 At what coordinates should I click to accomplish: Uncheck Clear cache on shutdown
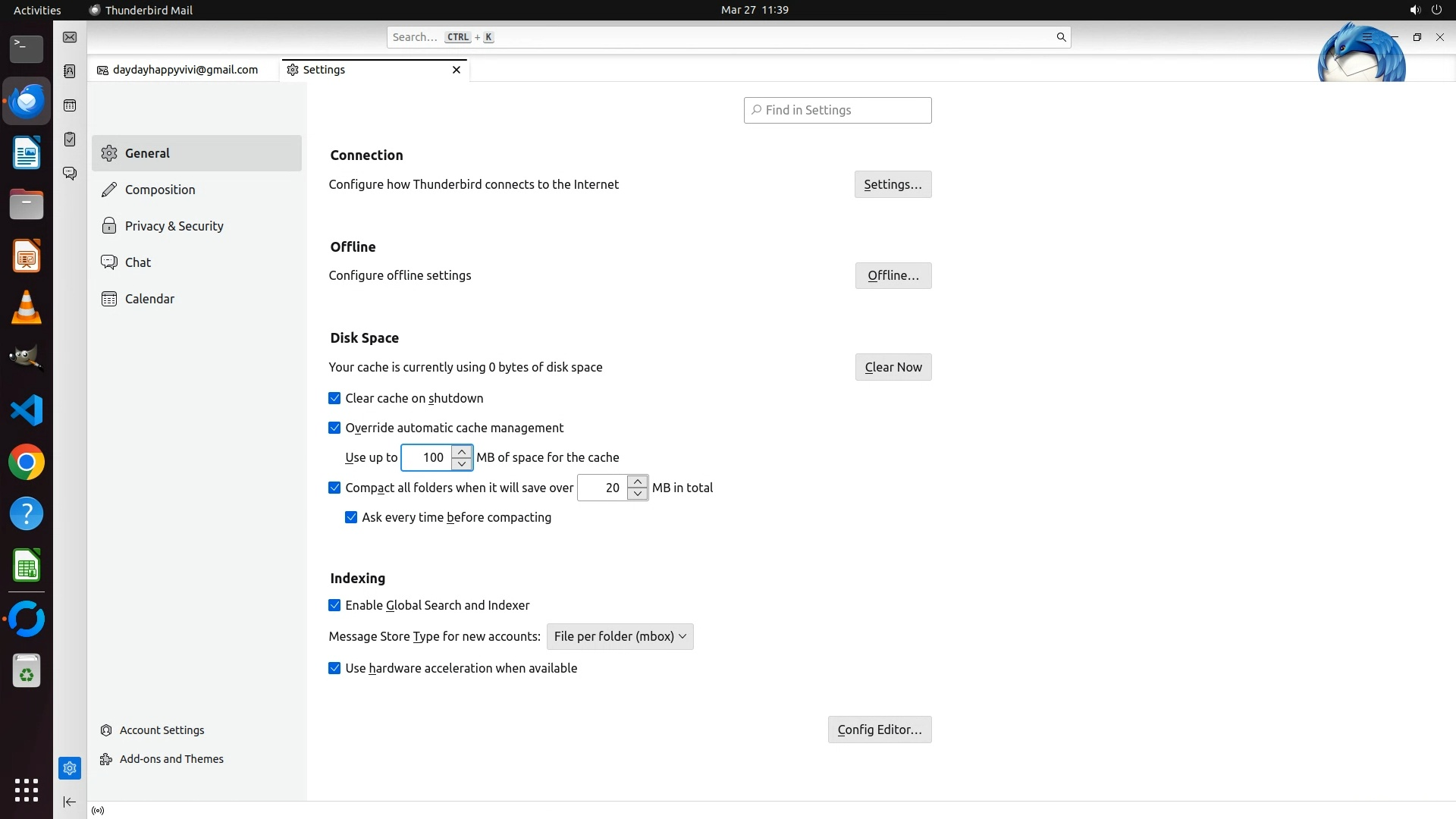point(334,398)
